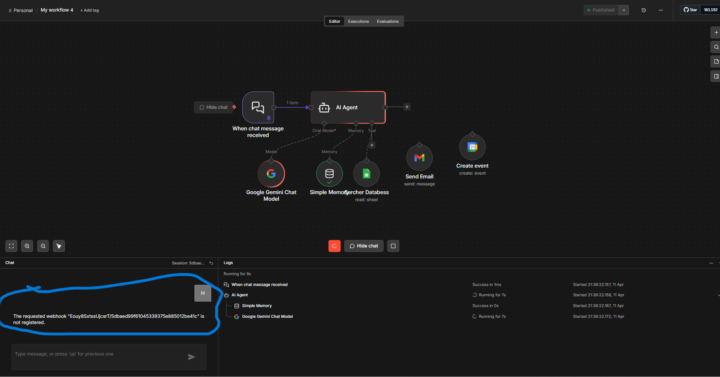Open the Google Gemini Chat Model node

271,174
